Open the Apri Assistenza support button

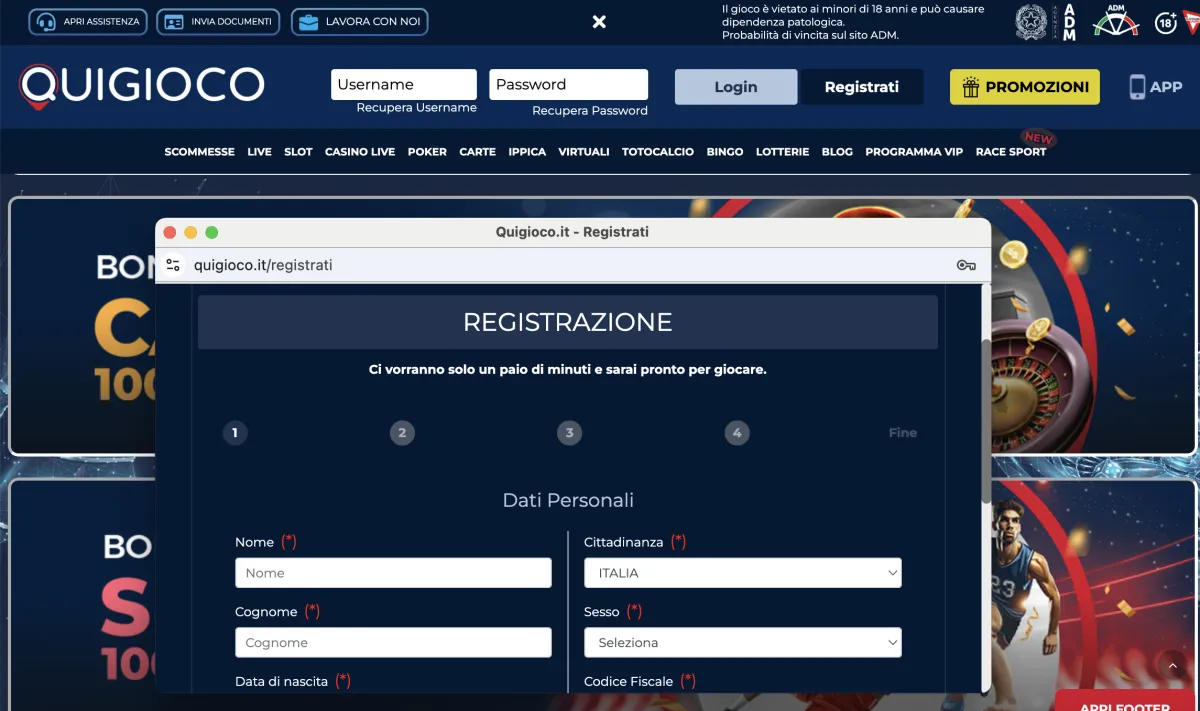[88, 21]
